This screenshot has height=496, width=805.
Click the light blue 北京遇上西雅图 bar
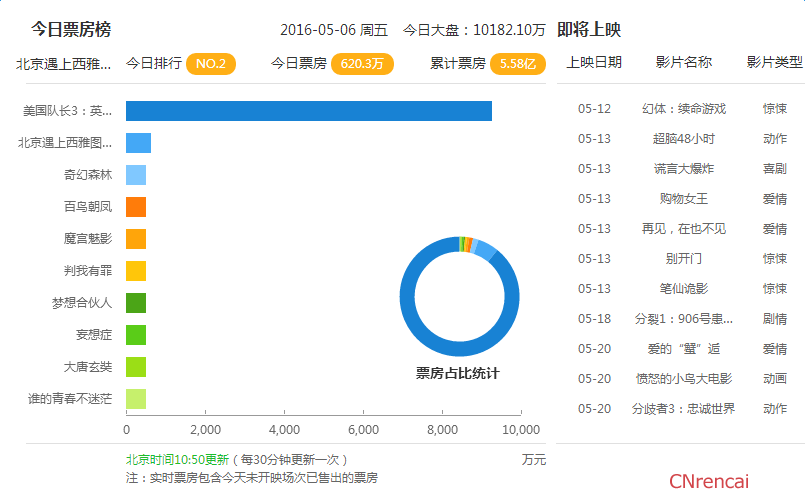[x=138, y=143]
